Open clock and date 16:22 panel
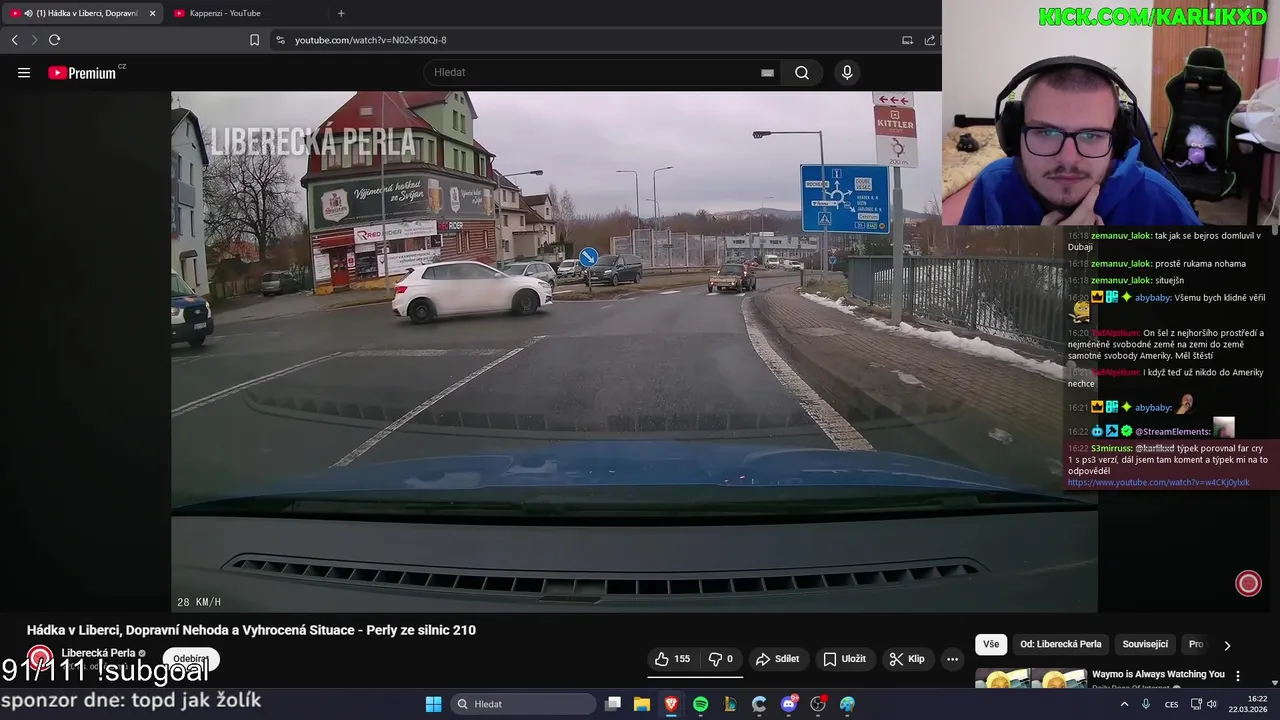1280x720 pixels. [x=1250, y=704]
